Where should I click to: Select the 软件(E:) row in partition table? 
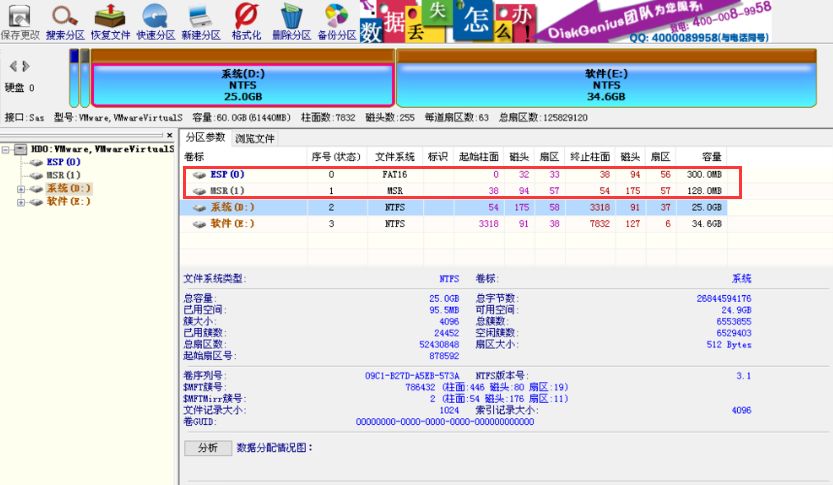(x=454, y=224)
